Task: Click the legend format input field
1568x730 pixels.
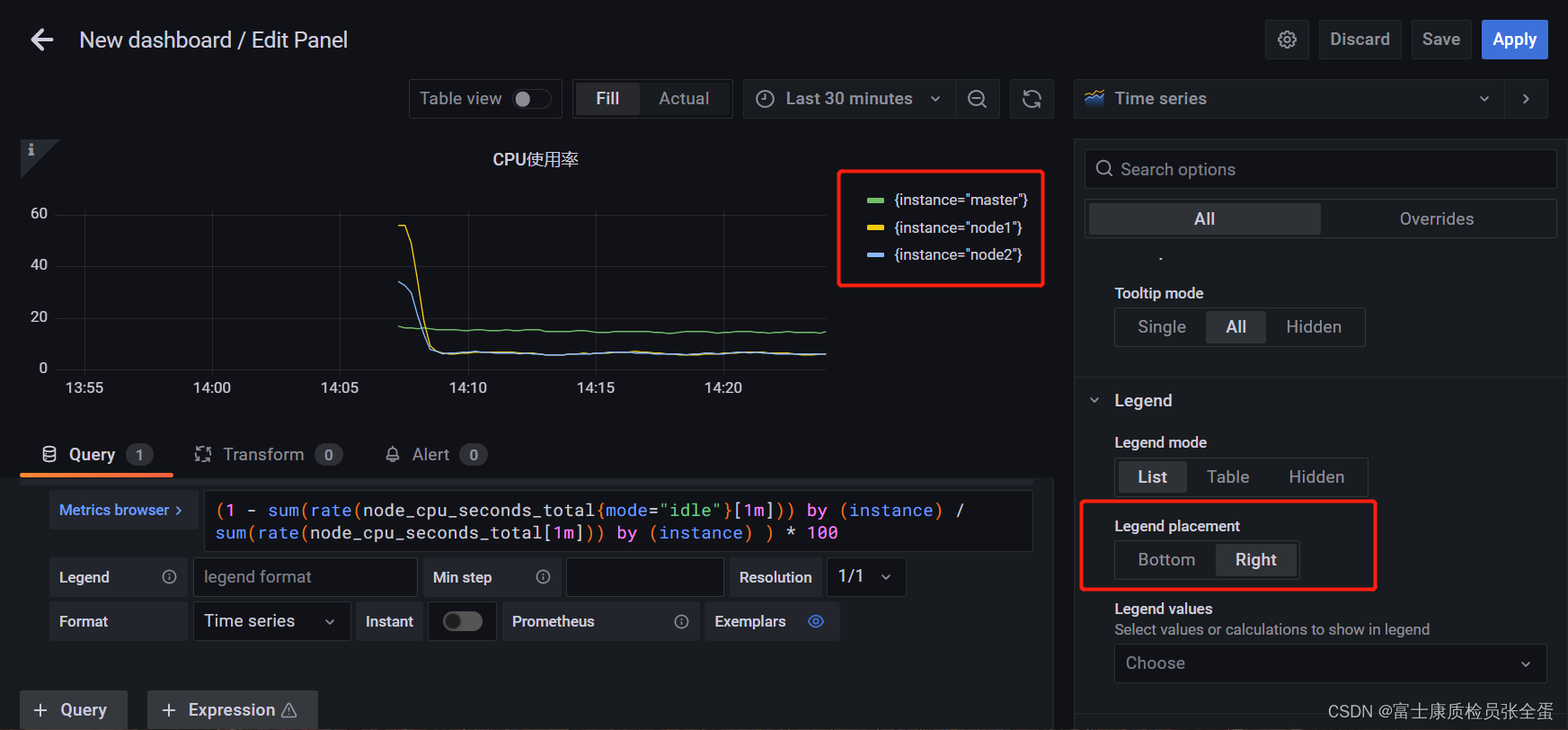Action: point(305,577)
